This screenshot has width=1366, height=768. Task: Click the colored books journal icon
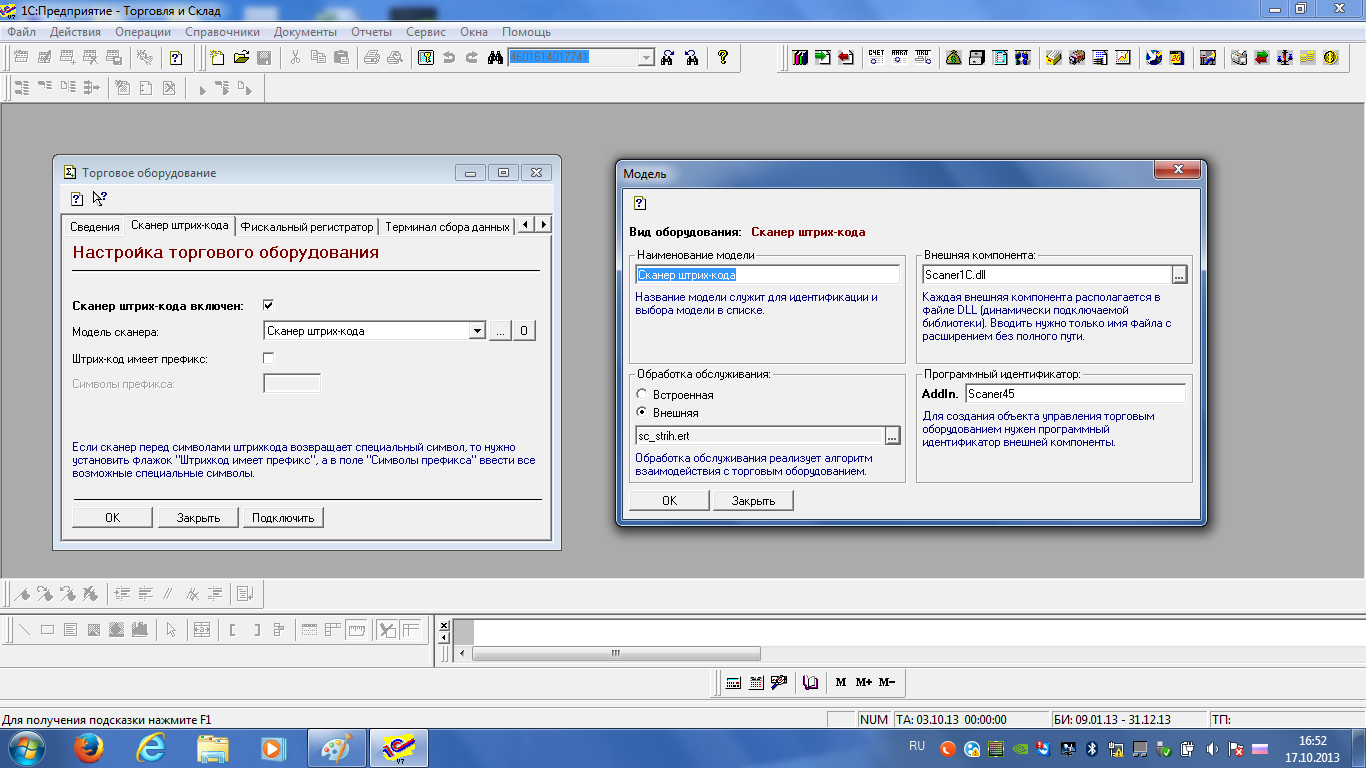click(x=799, y=58)
